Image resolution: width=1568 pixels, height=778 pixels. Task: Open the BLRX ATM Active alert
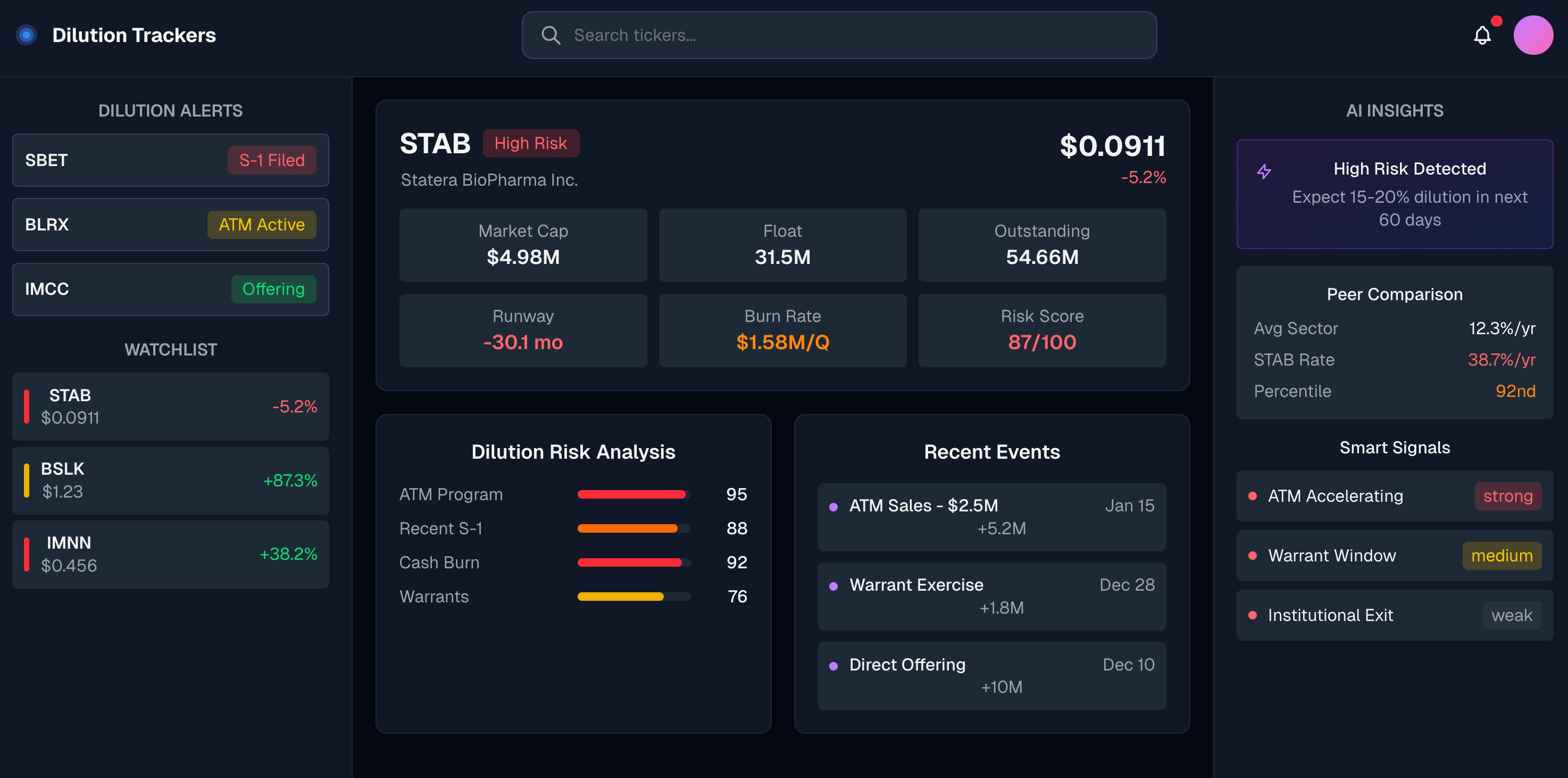click(x=170, y=225)
